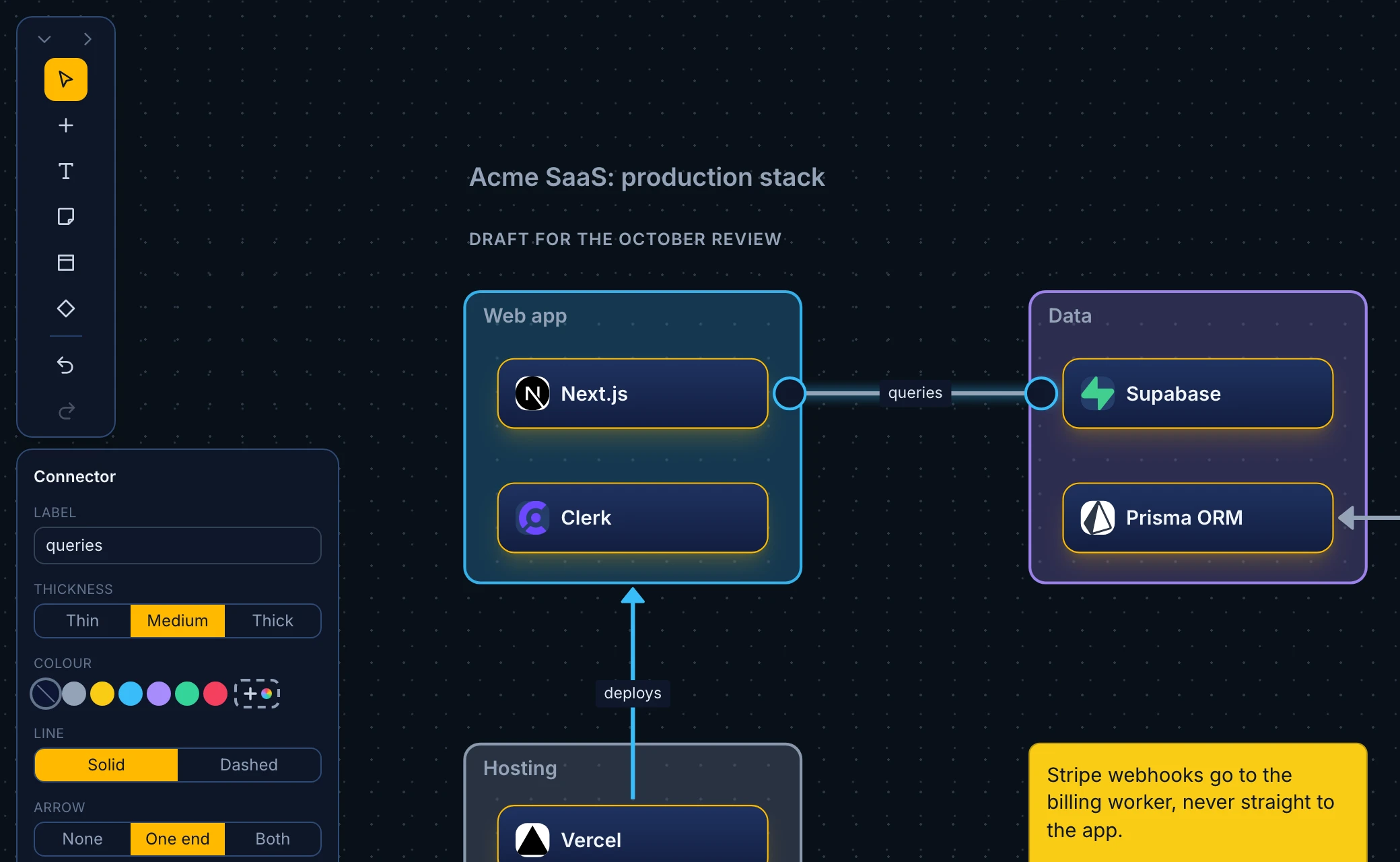Set connector thickness to Medium

[x=178, y=620]
